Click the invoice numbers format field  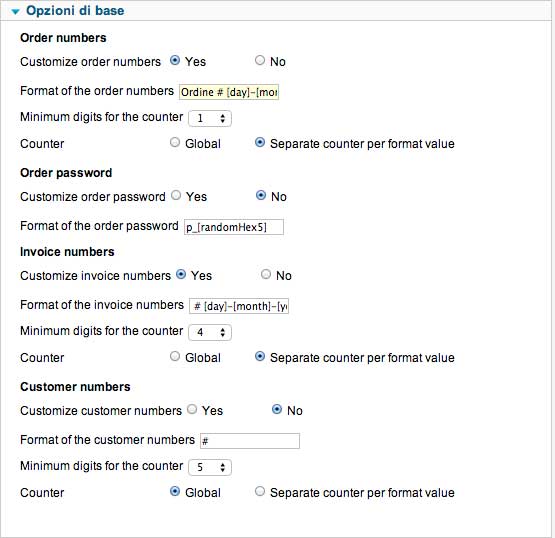click(239, 306)
